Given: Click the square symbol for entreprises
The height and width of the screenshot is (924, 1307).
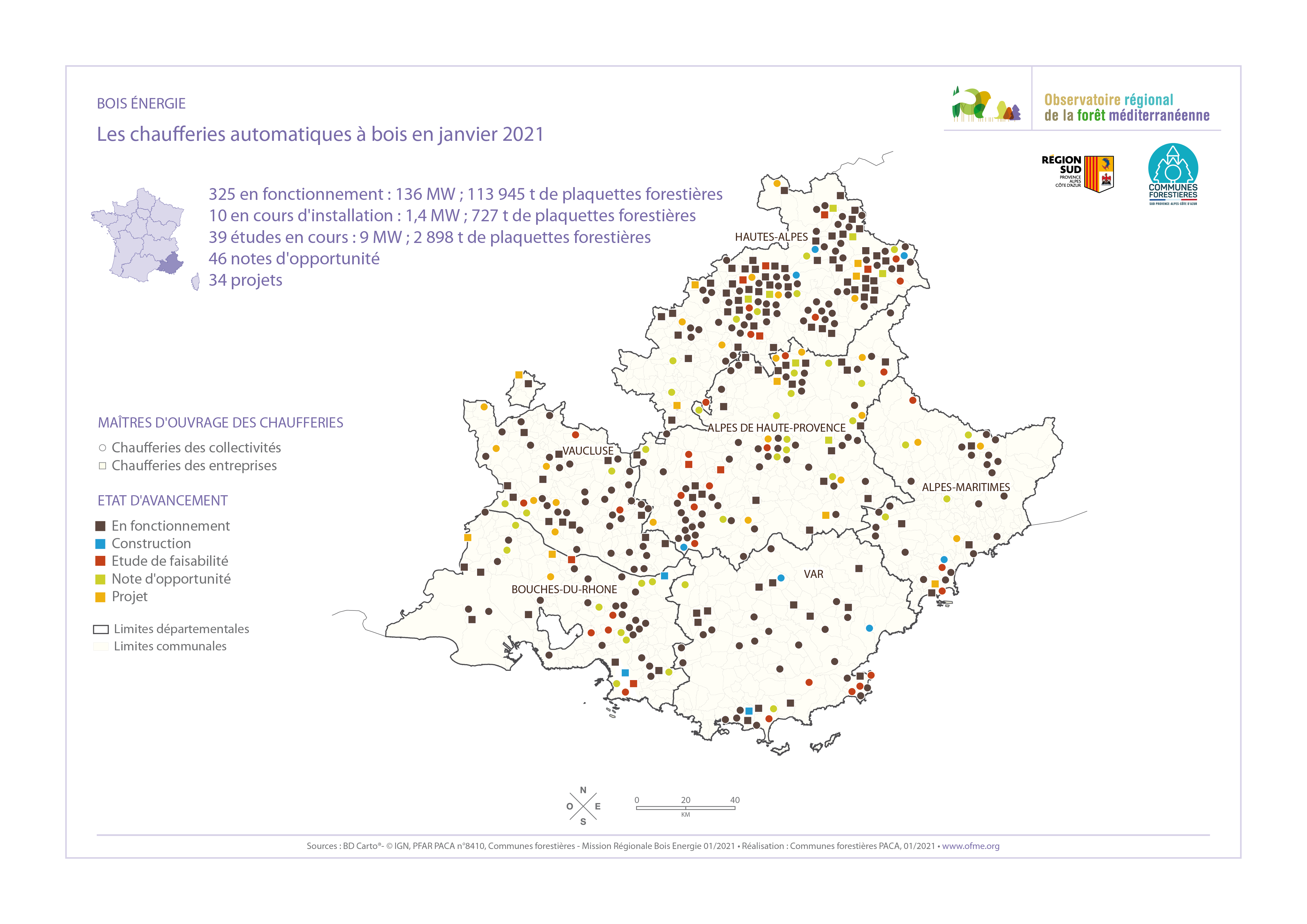Looking at the screenshot, I should [103, 466].
